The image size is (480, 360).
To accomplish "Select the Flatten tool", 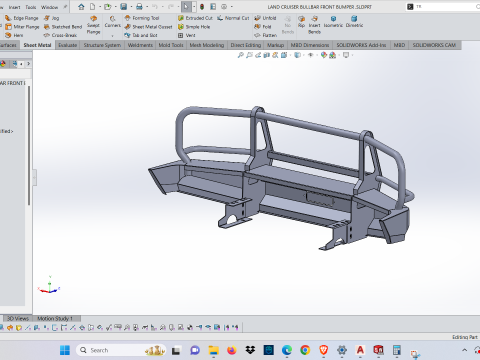I will tap(266, 35).
